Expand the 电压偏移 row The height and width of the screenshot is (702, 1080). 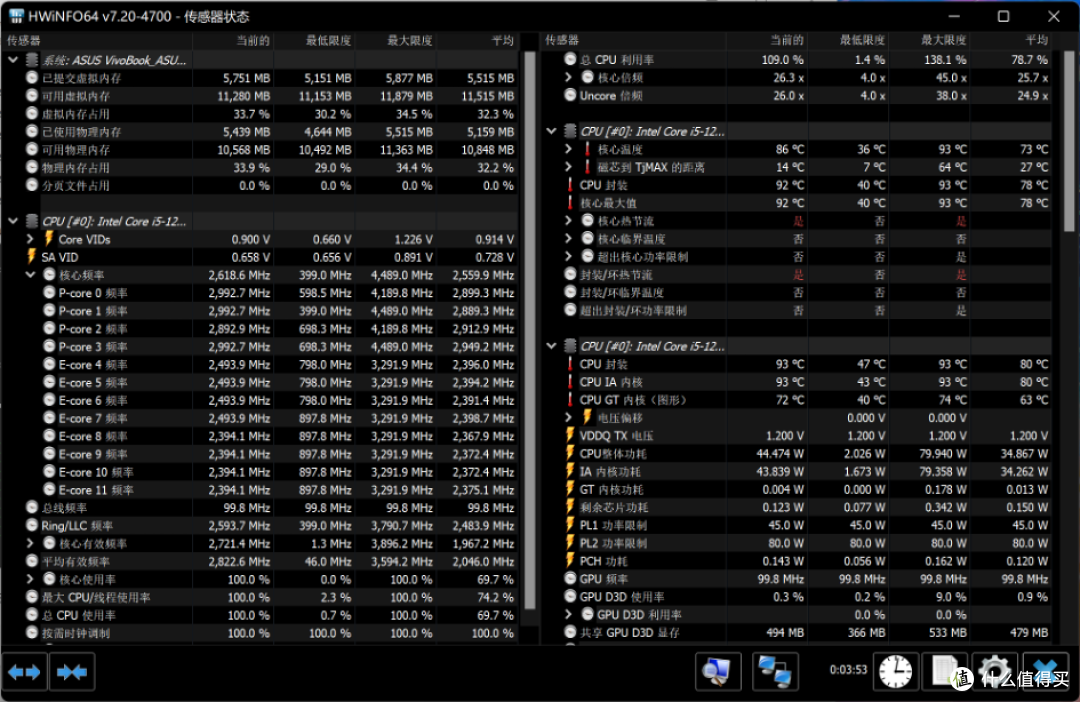coord(569,417)
